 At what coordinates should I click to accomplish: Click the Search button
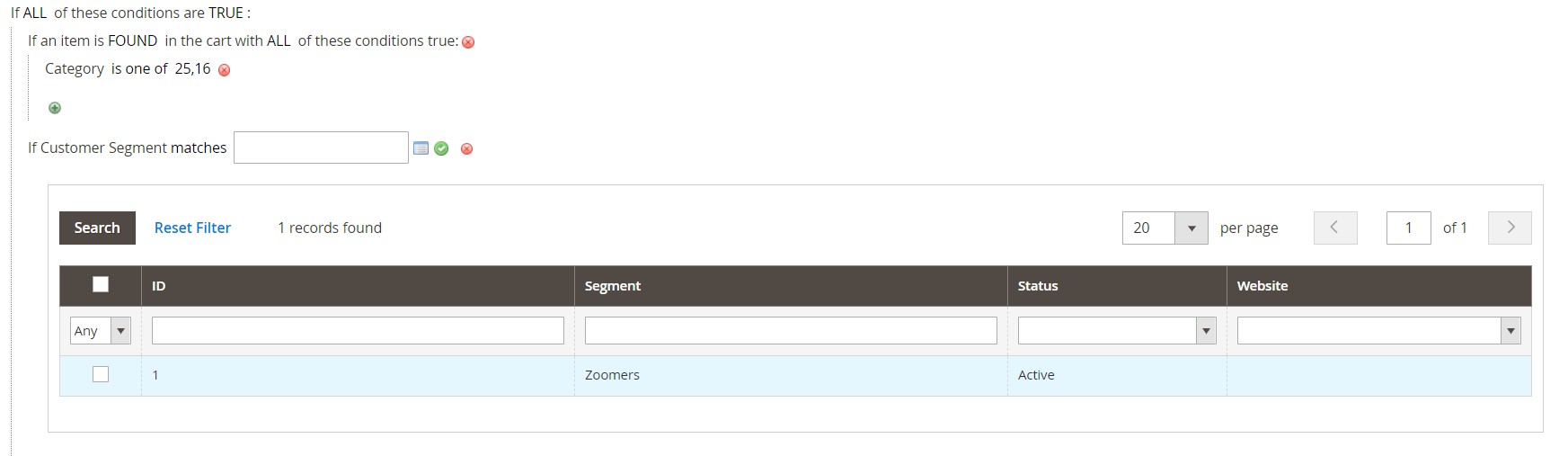(97, 228)
